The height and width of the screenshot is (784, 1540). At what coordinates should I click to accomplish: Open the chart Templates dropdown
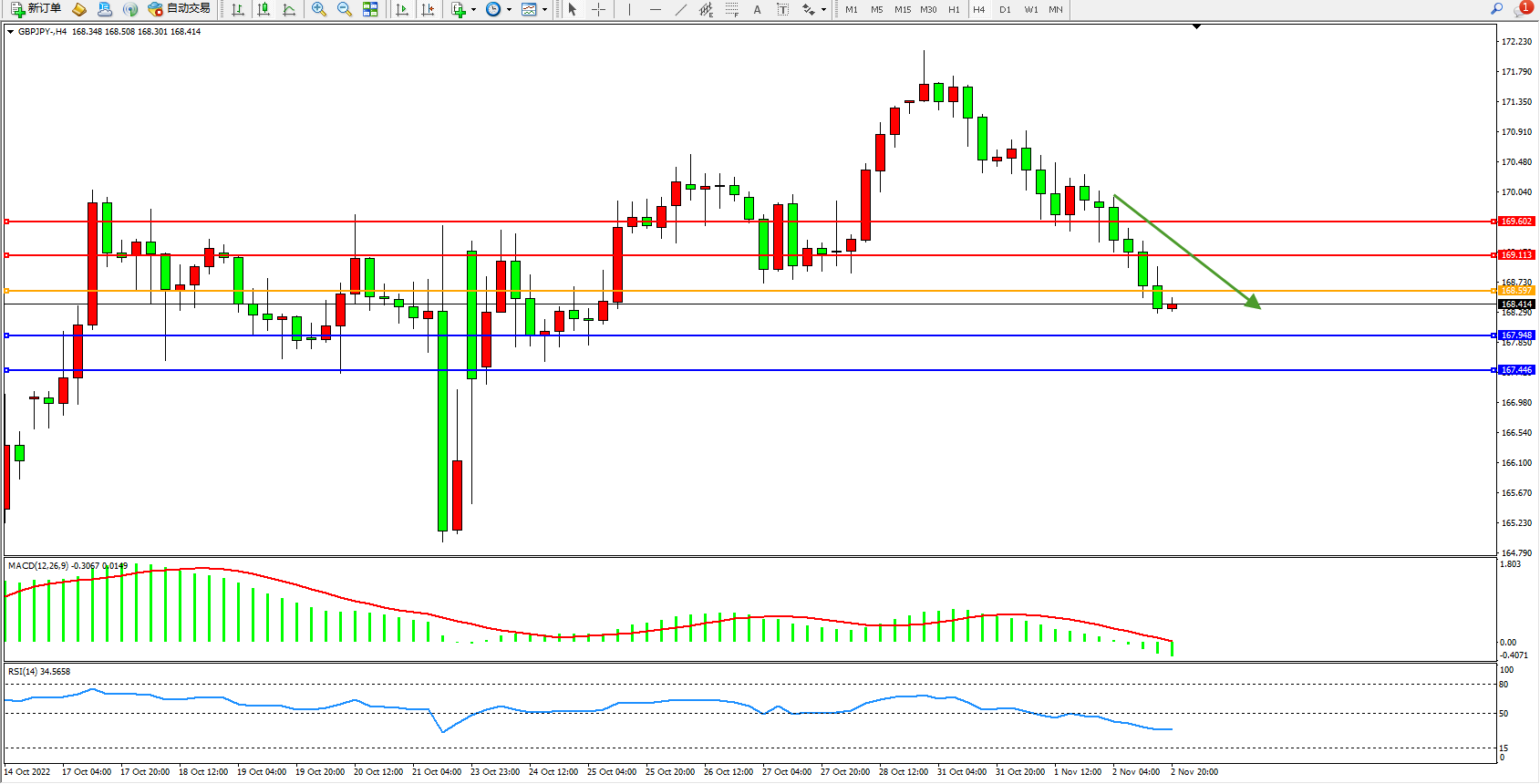tap(533, 9)
